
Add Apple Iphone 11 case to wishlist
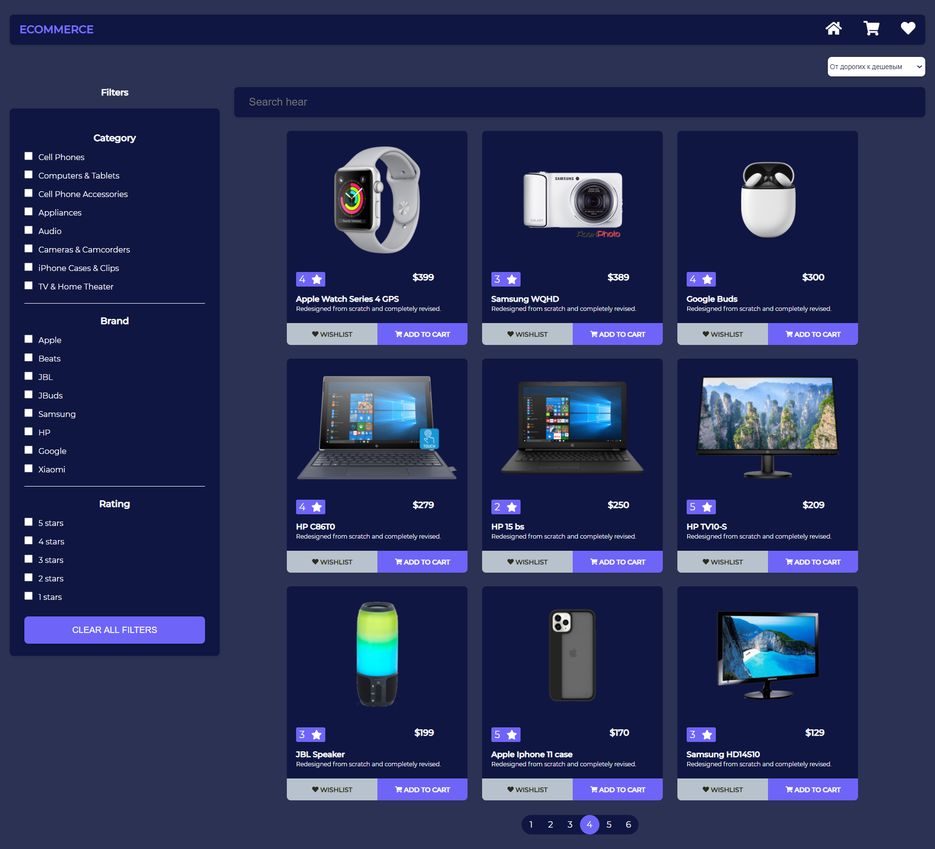click(527, 789)
